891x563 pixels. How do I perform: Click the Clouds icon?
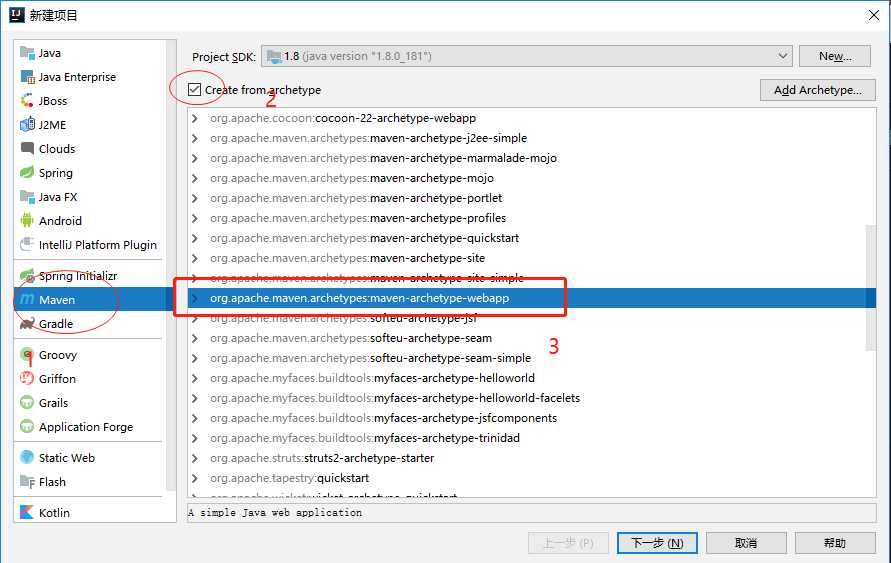(27, 148)
